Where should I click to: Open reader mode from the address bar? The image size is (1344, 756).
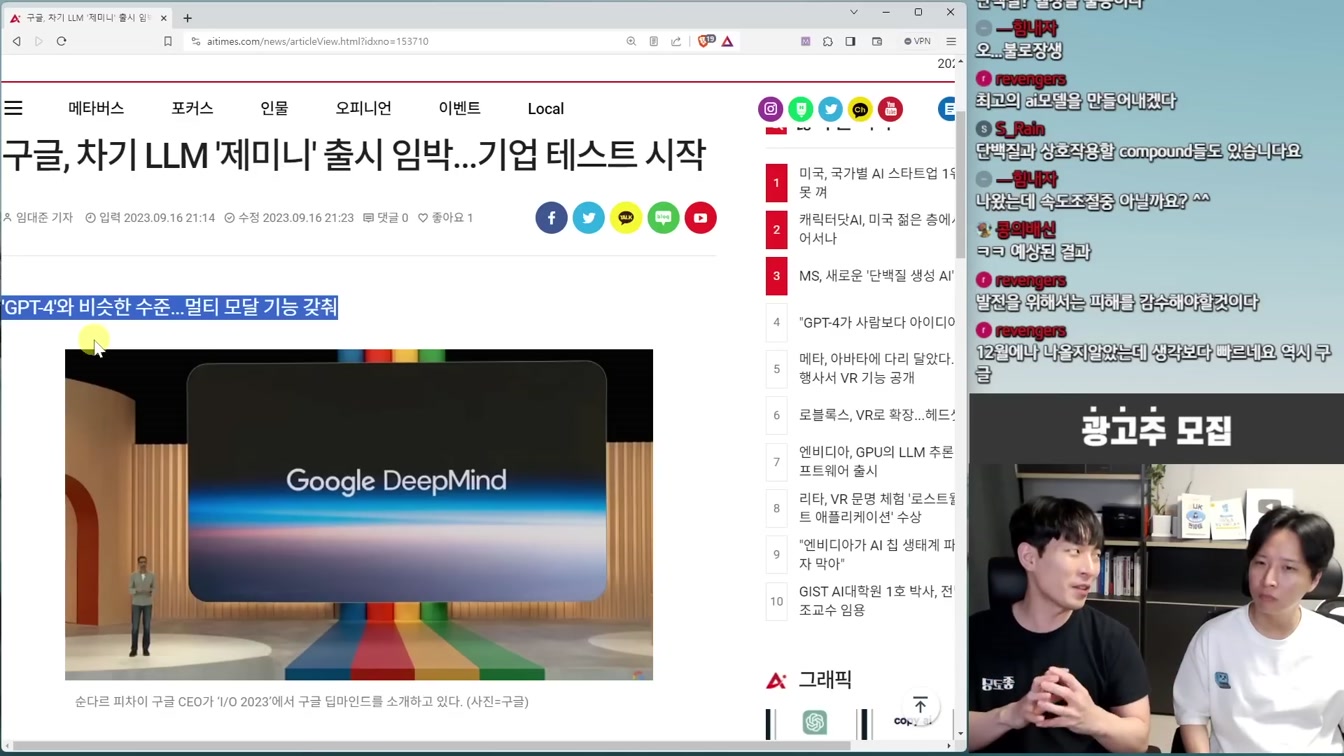[653, 42]
